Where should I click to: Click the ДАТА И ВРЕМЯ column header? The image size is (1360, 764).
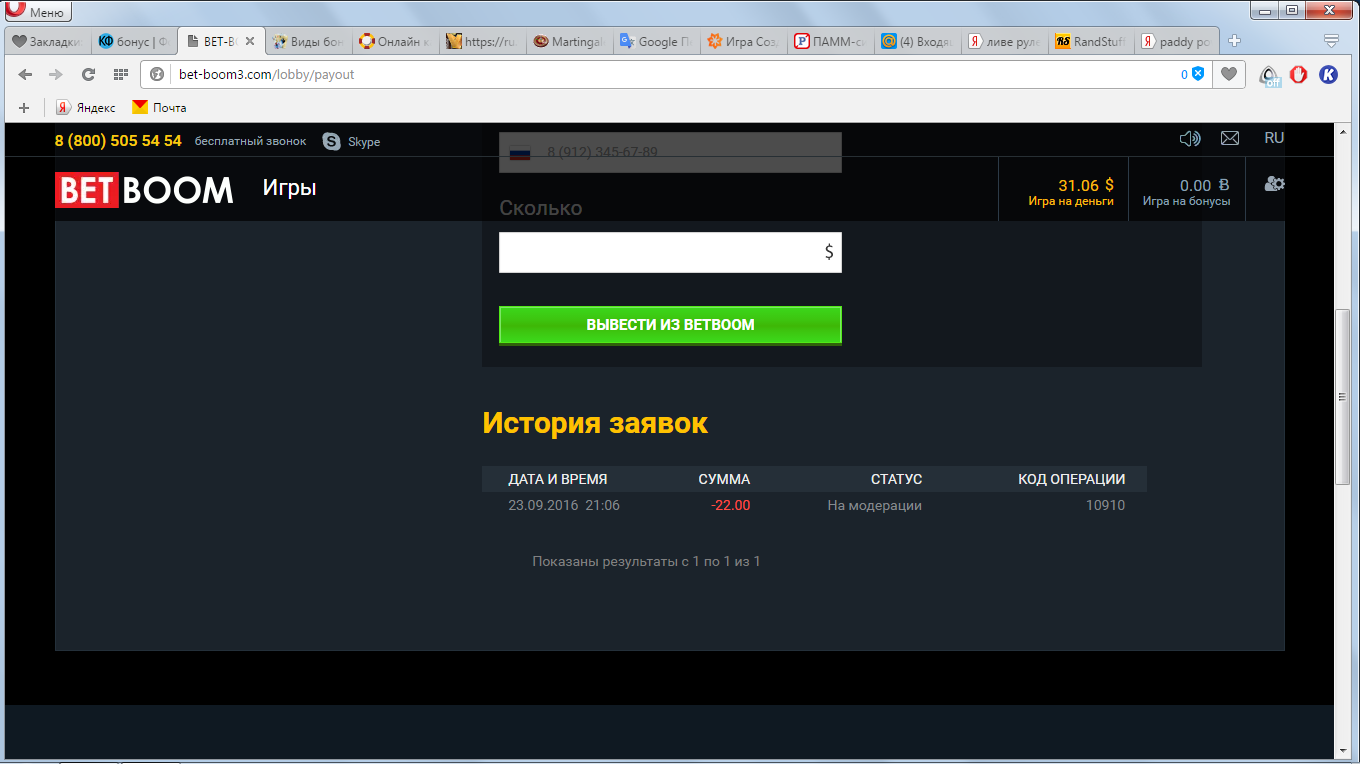pos(558,479)
